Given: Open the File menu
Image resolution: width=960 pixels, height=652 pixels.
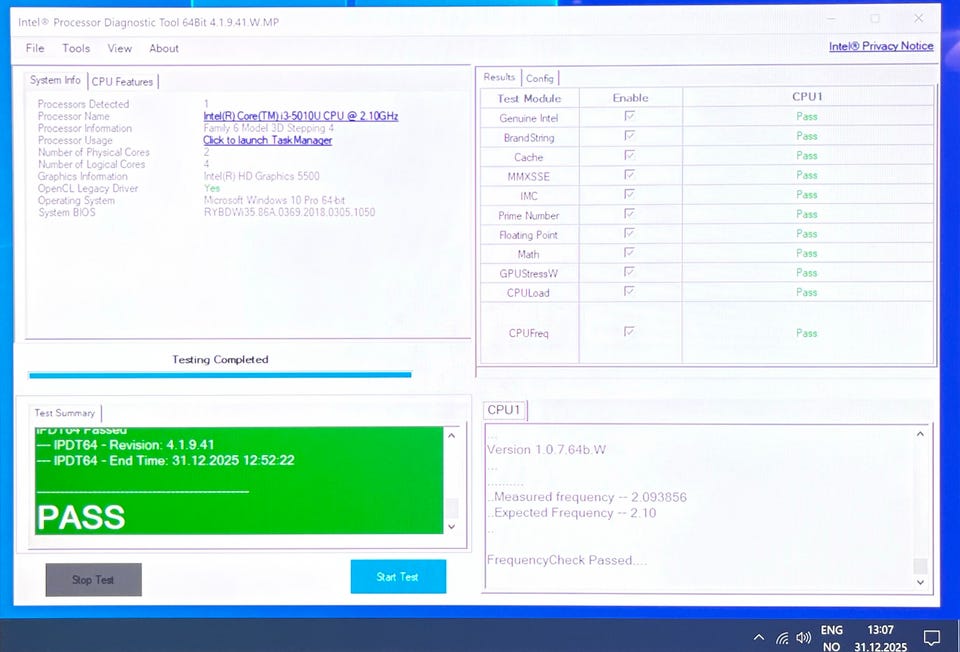Looking at the screenshot, I should point(35,48).
